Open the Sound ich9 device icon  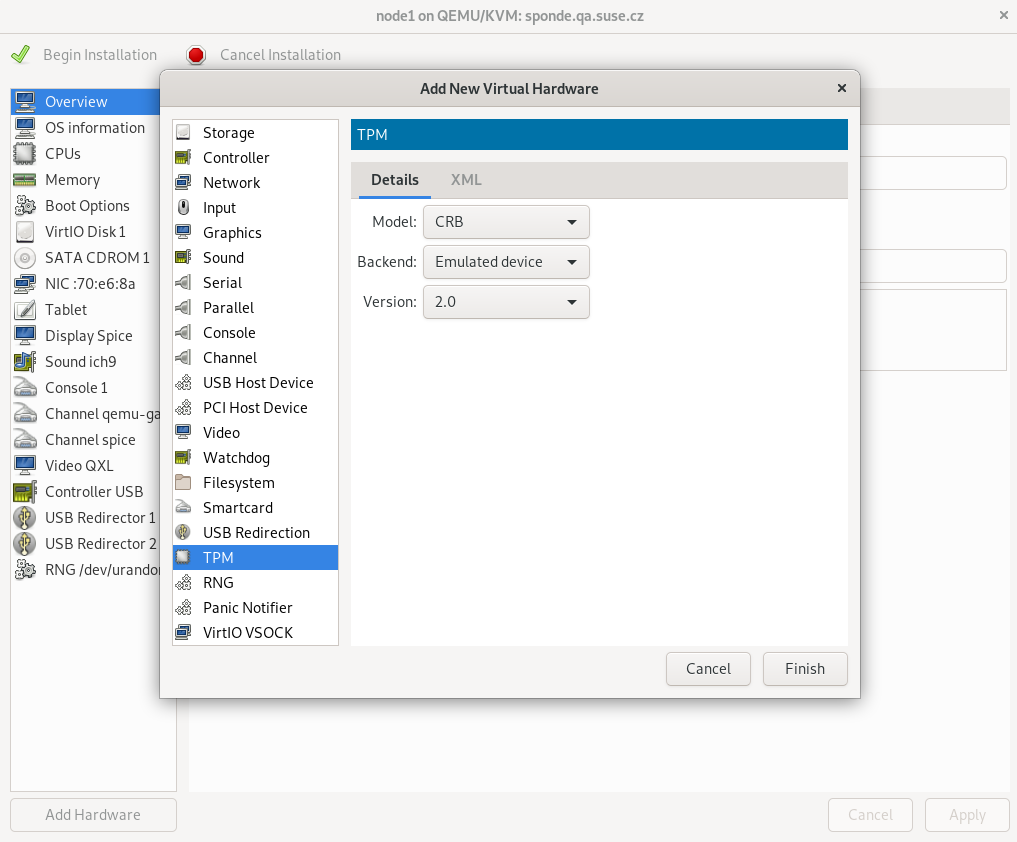tap(25, 361)
